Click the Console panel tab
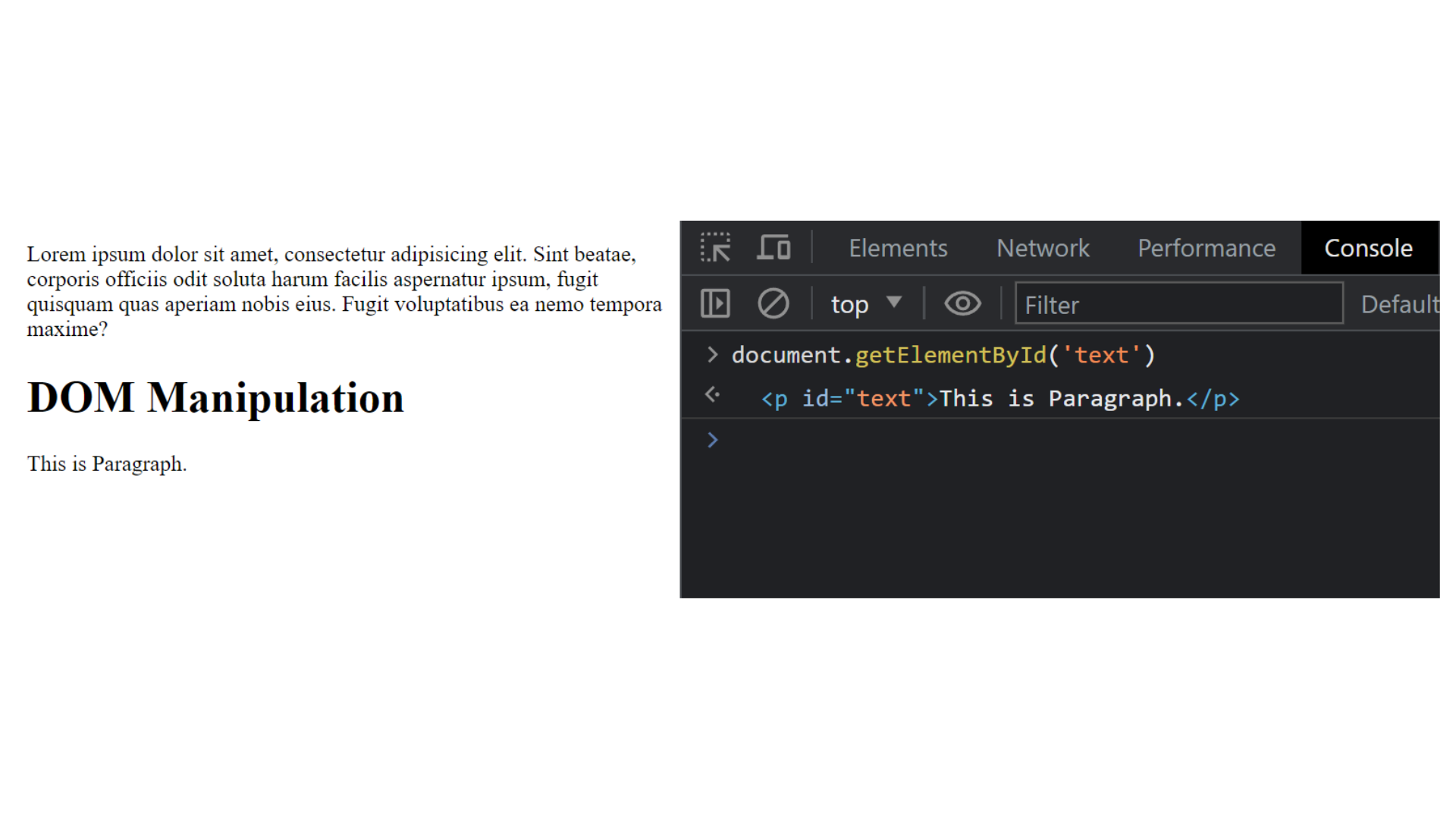This screenshot has height=819, width=1456. 1368,248
